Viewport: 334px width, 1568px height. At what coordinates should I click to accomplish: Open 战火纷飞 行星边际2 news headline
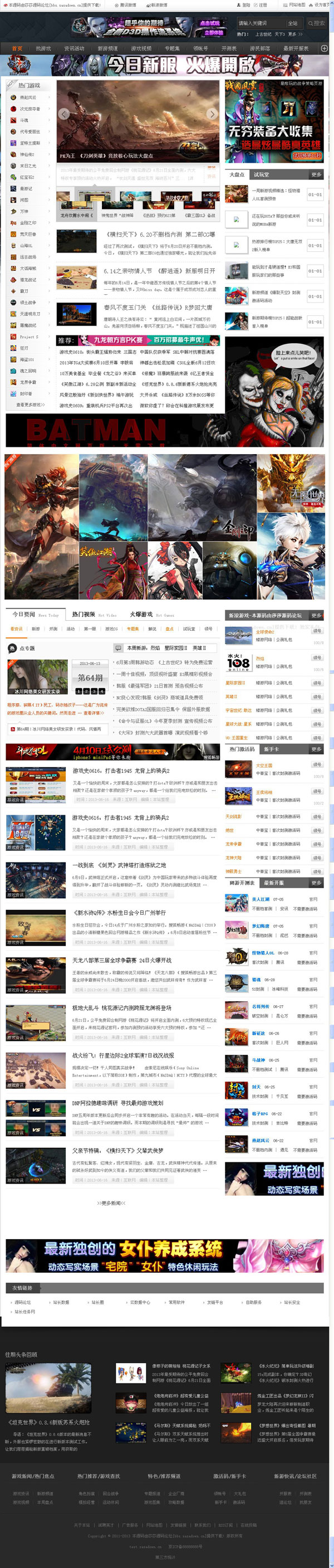(x=123, y=1055)
